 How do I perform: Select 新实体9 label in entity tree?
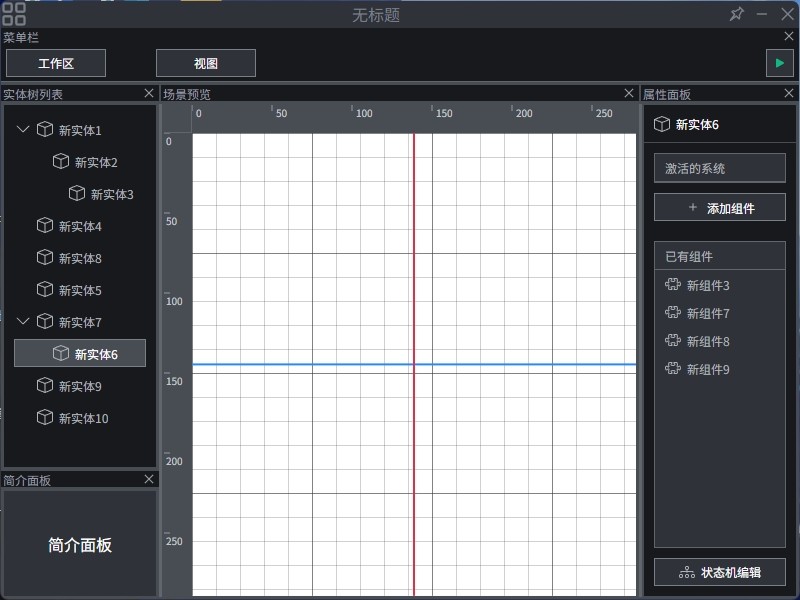(x=80, y=387)
